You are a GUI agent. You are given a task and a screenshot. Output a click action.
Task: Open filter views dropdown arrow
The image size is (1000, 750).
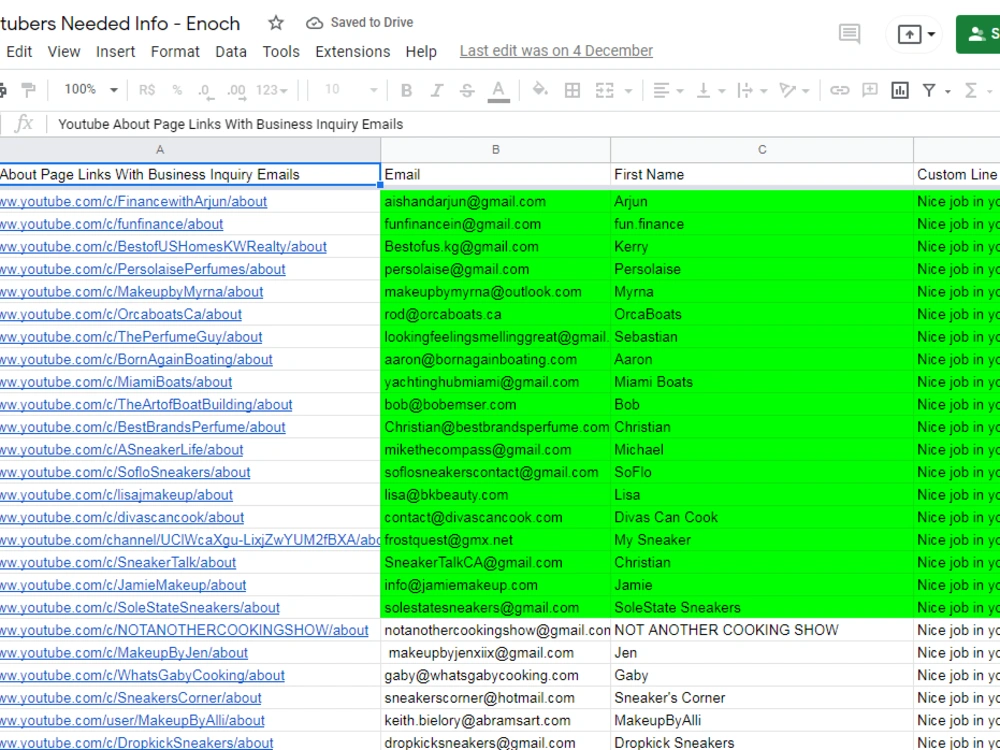(x=948, y=92)
